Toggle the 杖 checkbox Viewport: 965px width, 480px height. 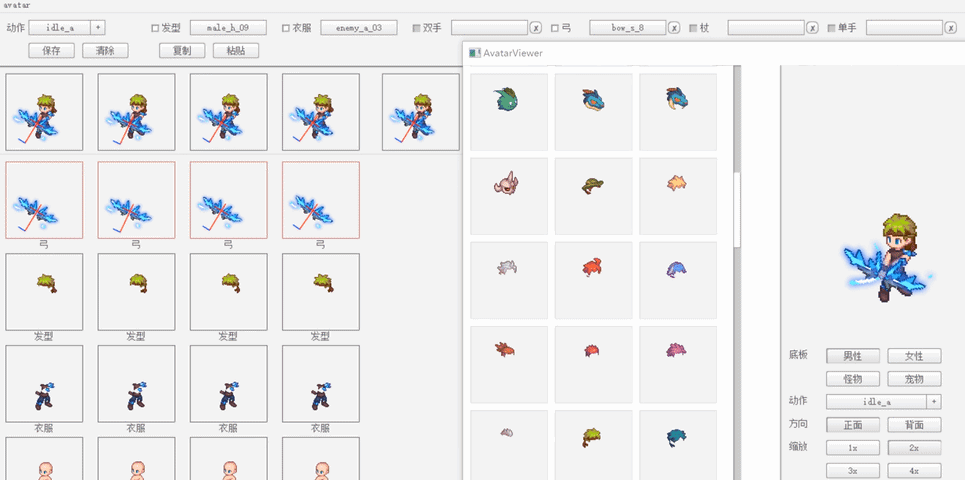click(693, 28)
